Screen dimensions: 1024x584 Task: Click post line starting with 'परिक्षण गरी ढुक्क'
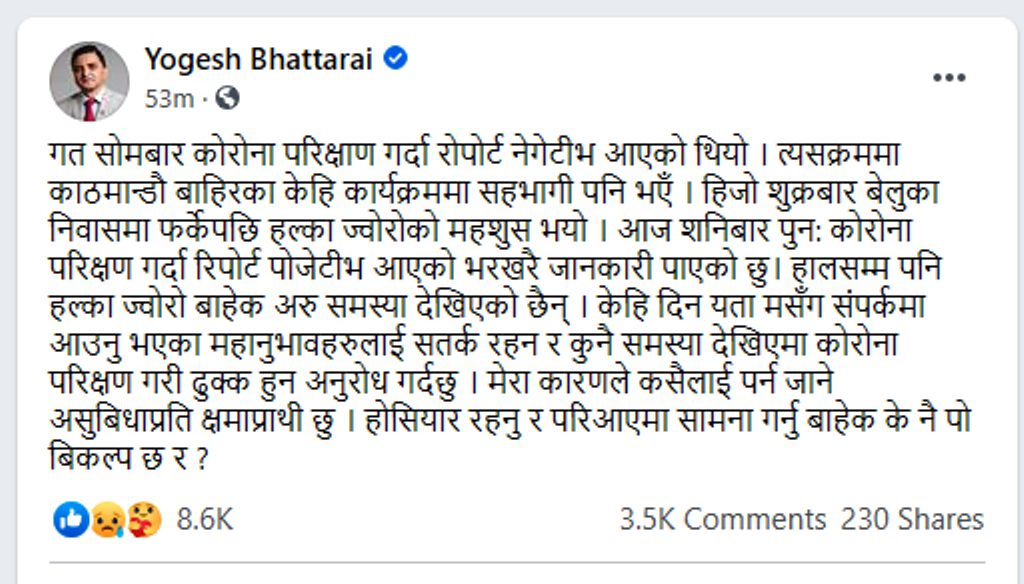pyautogui.click(x=441, y=382)
